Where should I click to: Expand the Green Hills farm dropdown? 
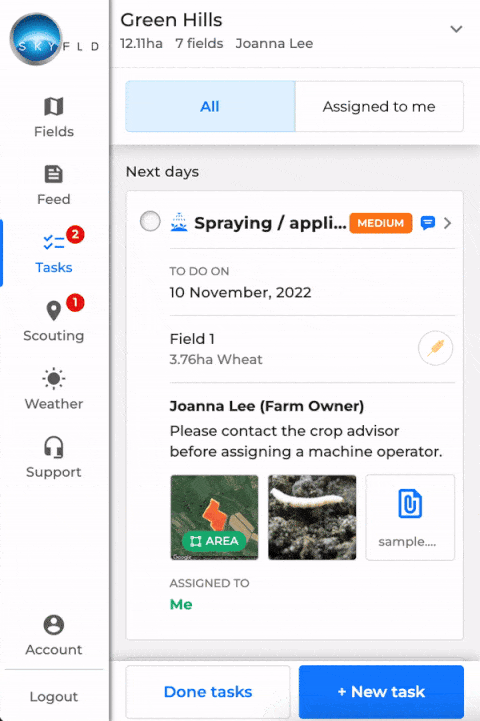click(x=456, y=29)
